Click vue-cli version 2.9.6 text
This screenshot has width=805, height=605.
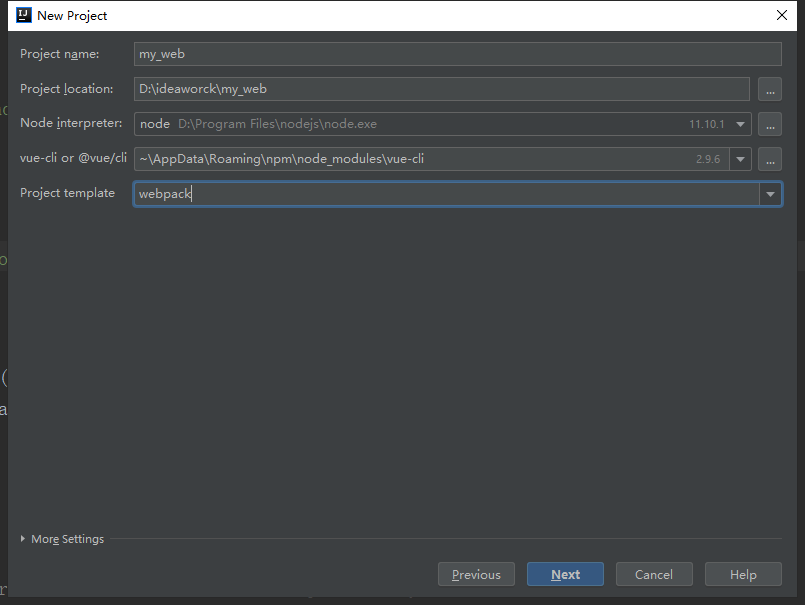pos(708,159)
